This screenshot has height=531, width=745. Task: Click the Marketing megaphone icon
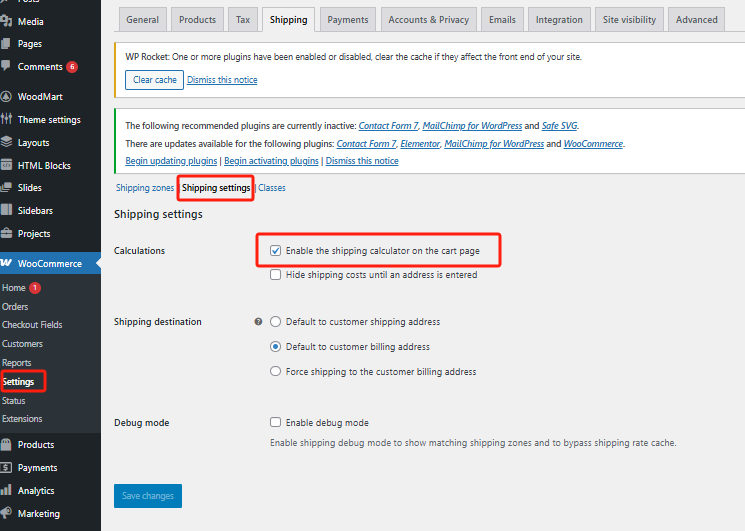(7, 514)
